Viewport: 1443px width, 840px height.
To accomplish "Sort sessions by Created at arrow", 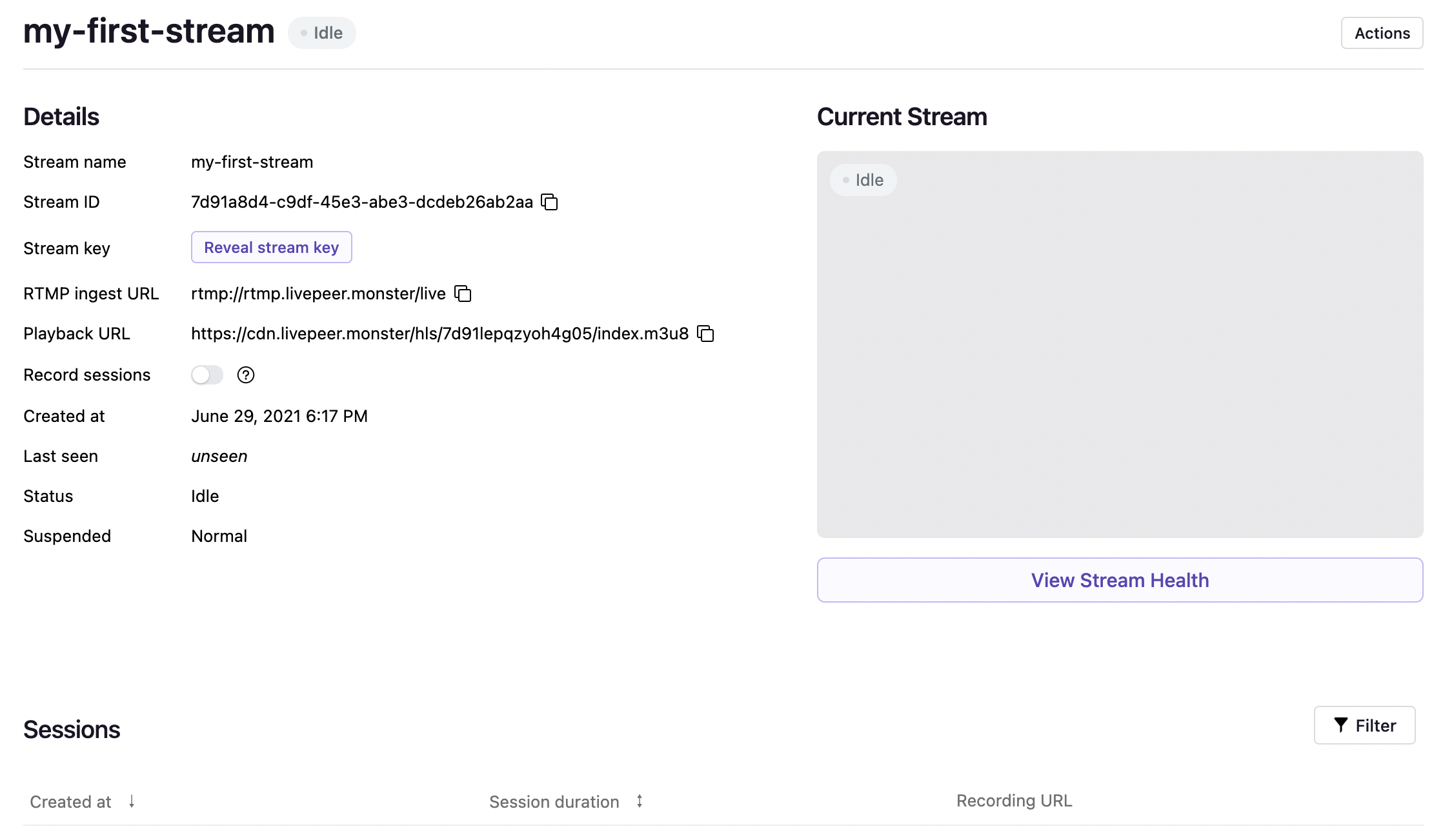I will coord(132,801).
